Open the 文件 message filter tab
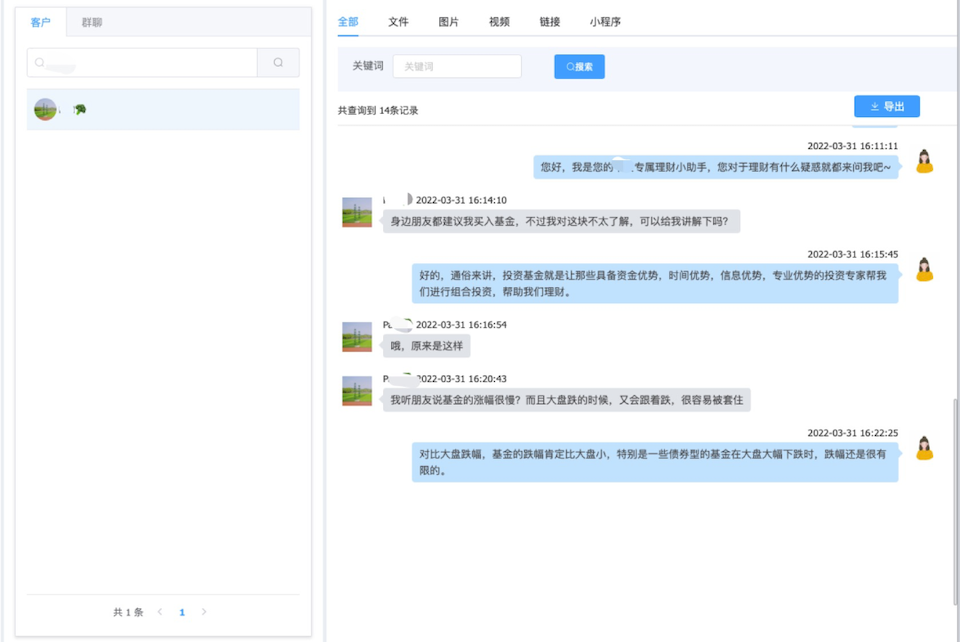960x642 pixels. [398, 22]
